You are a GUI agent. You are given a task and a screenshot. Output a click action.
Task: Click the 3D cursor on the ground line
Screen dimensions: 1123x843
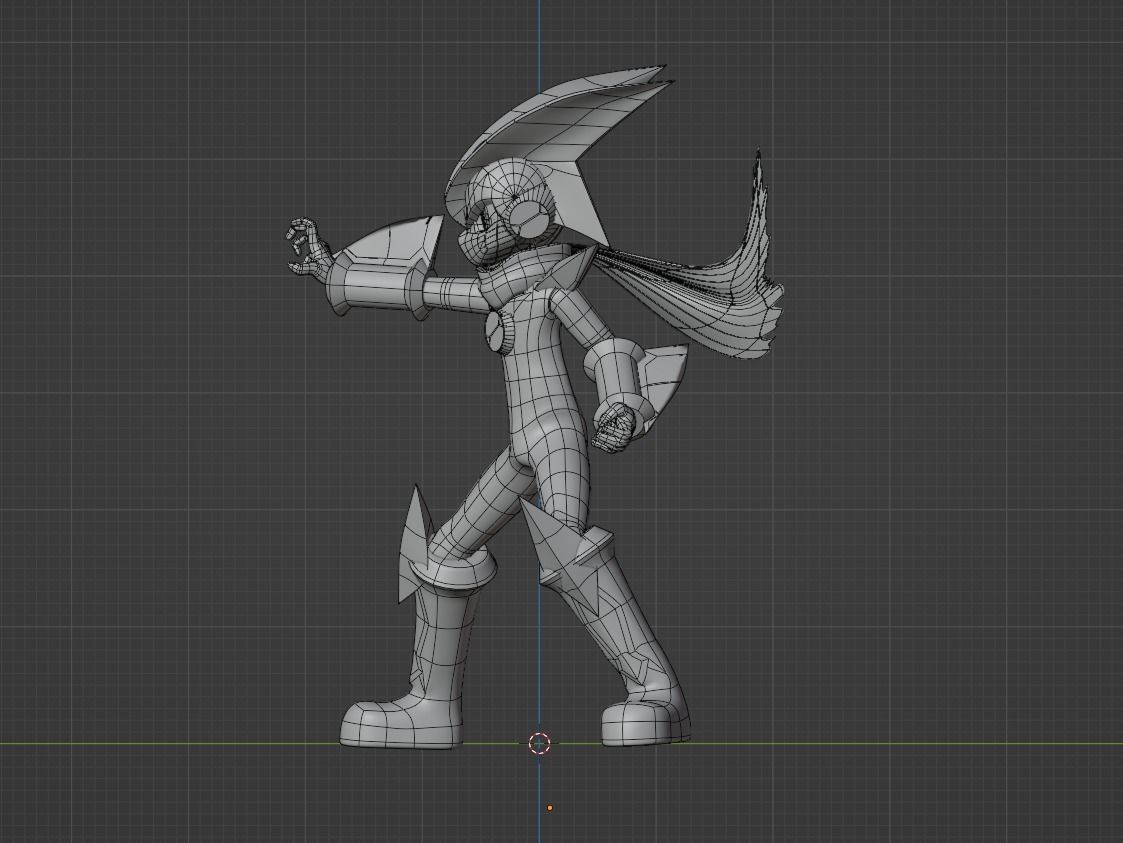tap(539, 743)
